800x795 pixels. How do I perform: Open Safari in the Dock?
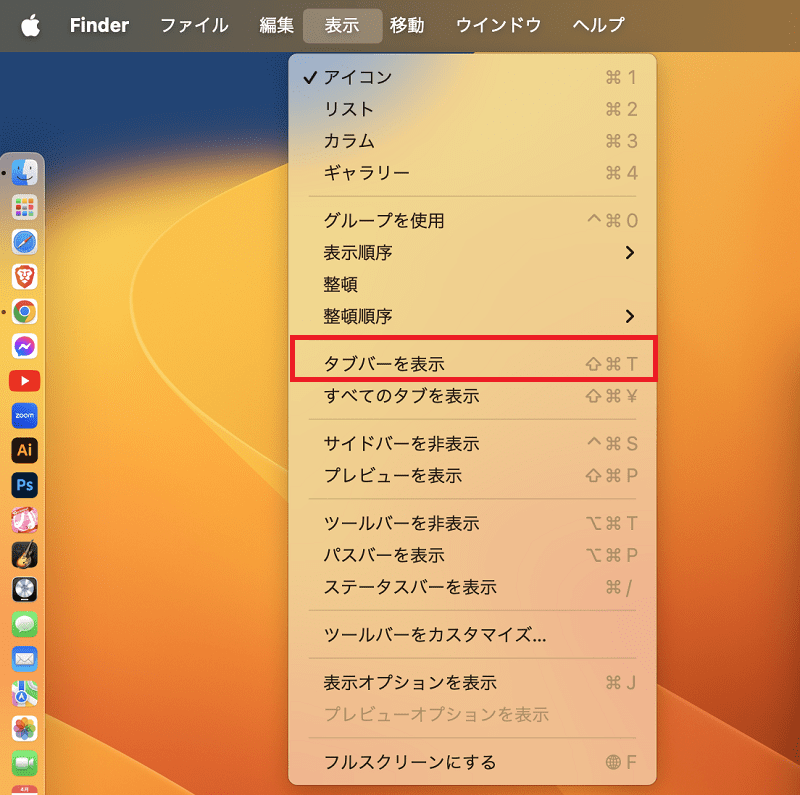tap(24, 242)
